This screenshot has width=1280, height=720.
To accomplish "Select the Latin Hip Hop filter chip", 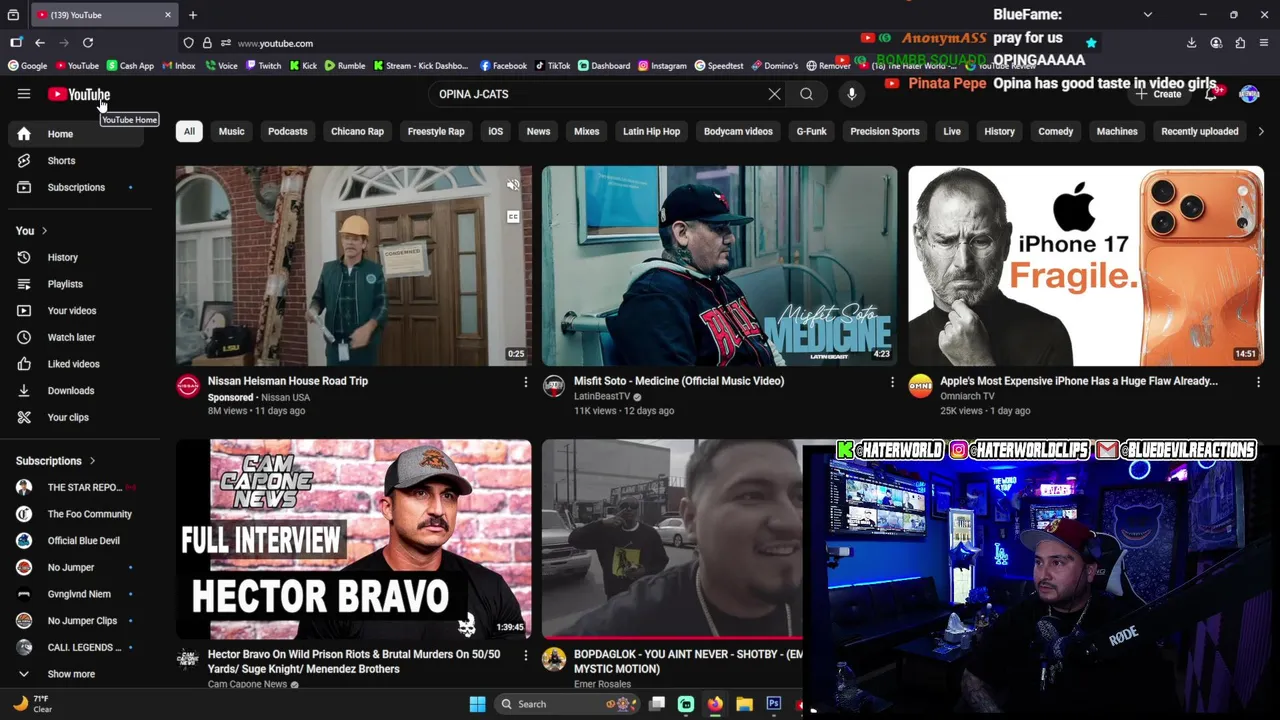I will pos(651,131).
